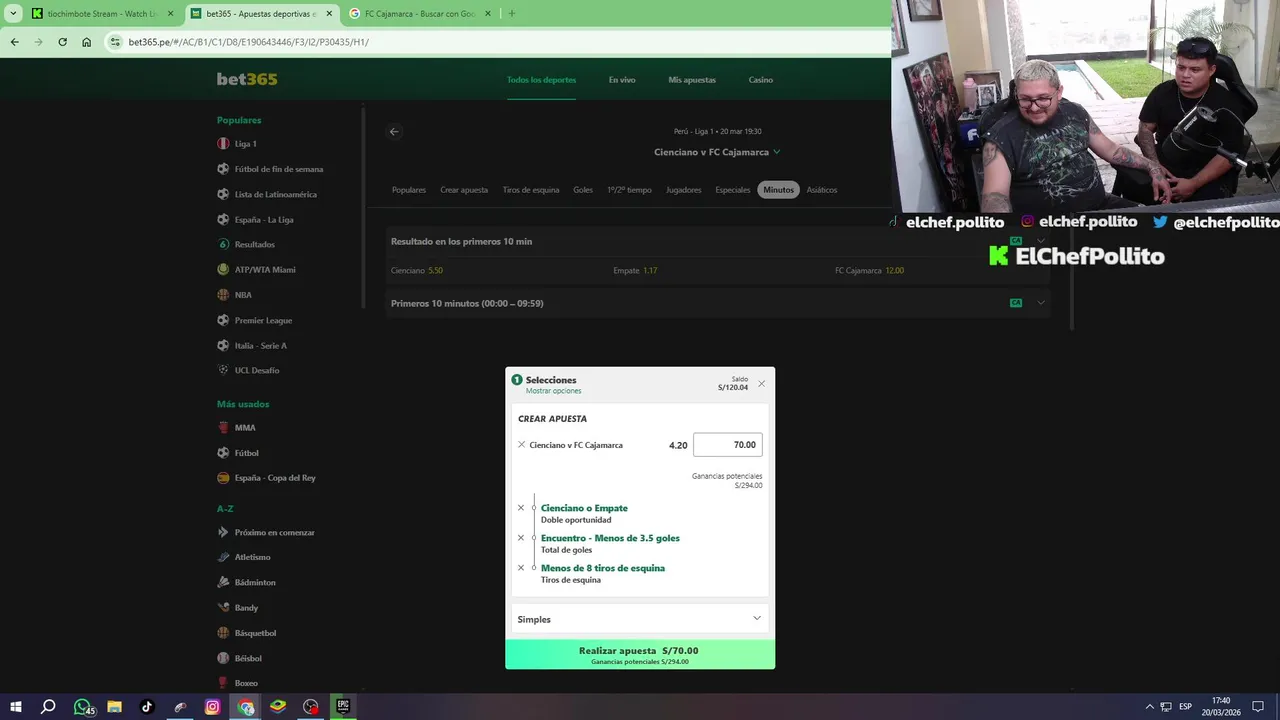Click bet builder icon on Primeros 10 minutos
The image size is (1280, 720).
[1016, 303]
